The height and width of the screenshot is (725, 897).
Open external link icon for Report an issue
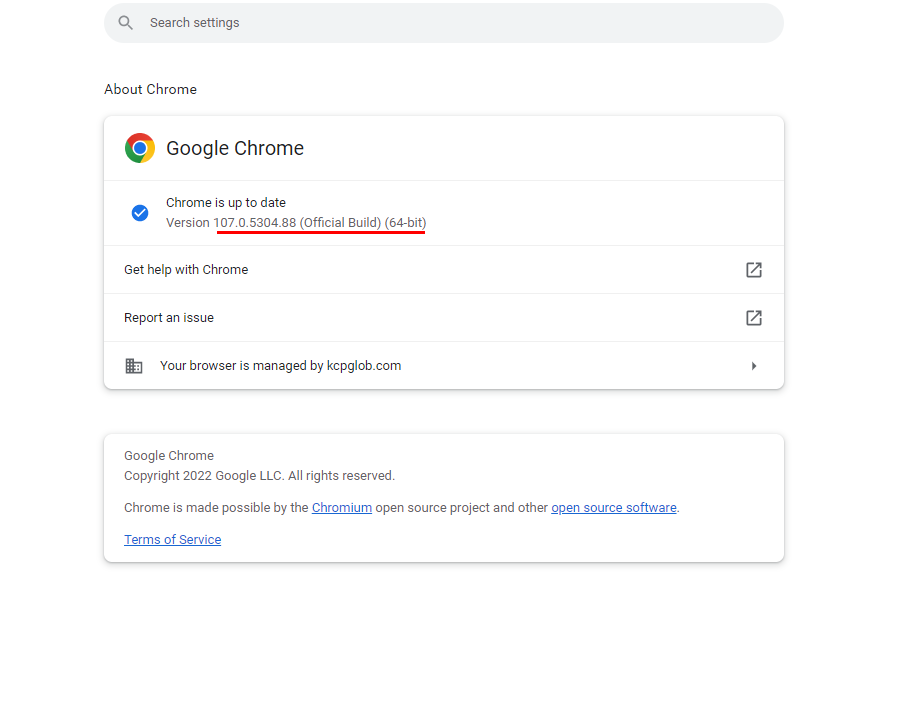point(754,318)
